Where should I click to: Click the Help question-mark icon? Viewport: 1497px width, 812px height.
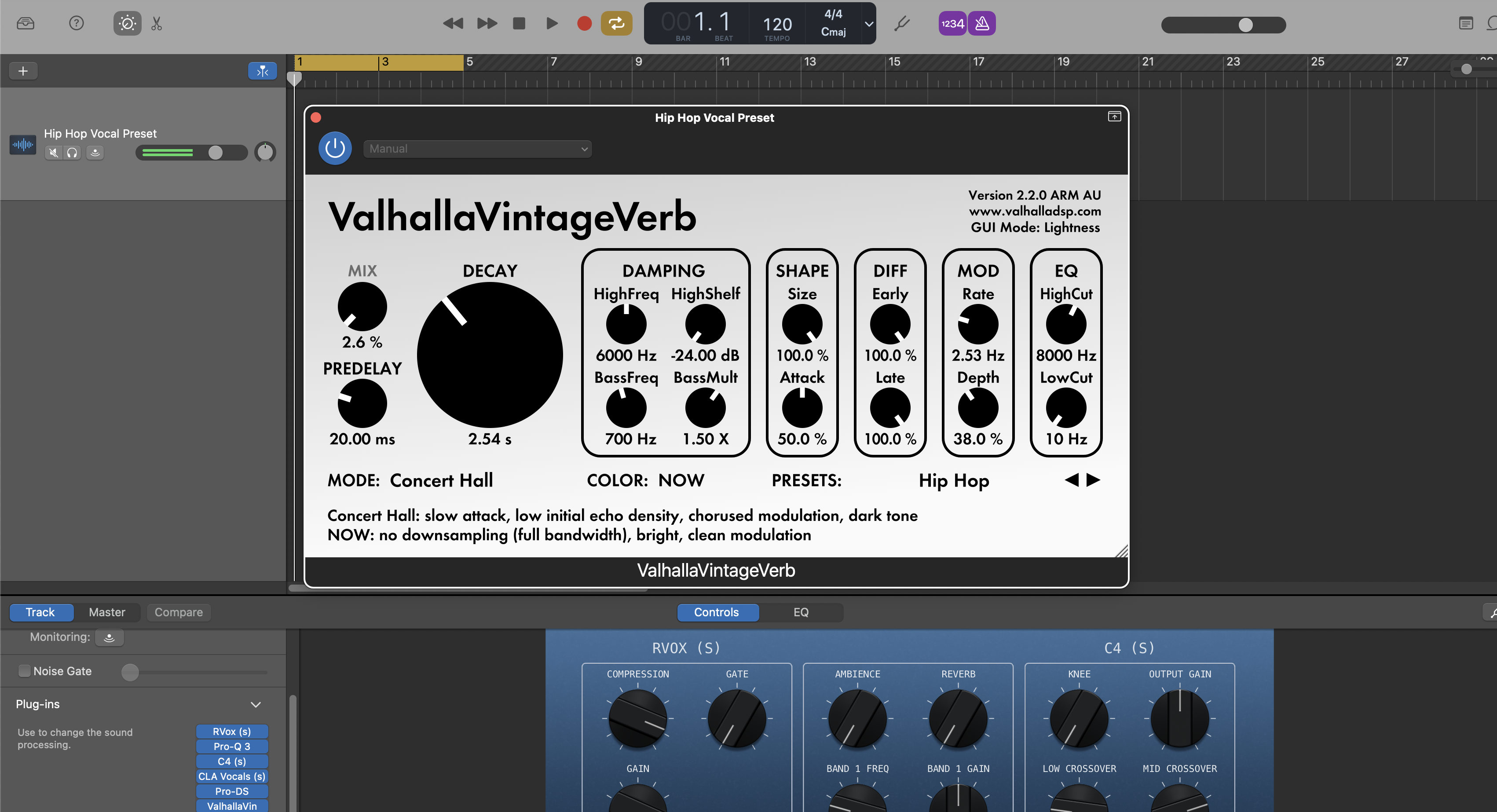pos(76,23)
